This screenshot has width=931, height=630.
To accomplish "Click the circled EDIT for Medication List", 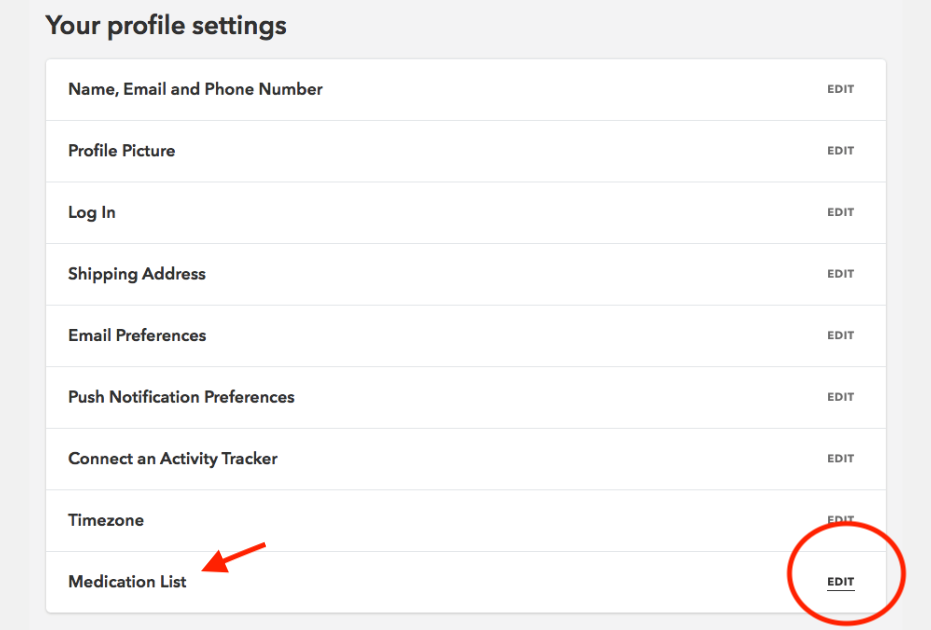I will 840,582.
